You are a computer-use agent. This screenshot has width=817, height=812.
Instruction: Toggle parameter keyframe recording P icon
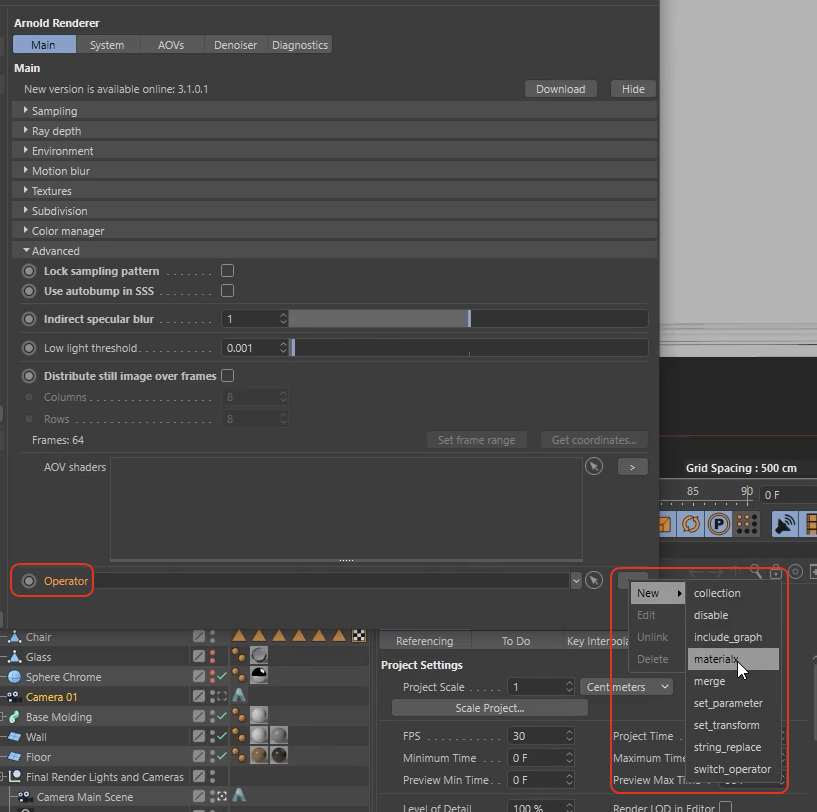tap(719, 524)
